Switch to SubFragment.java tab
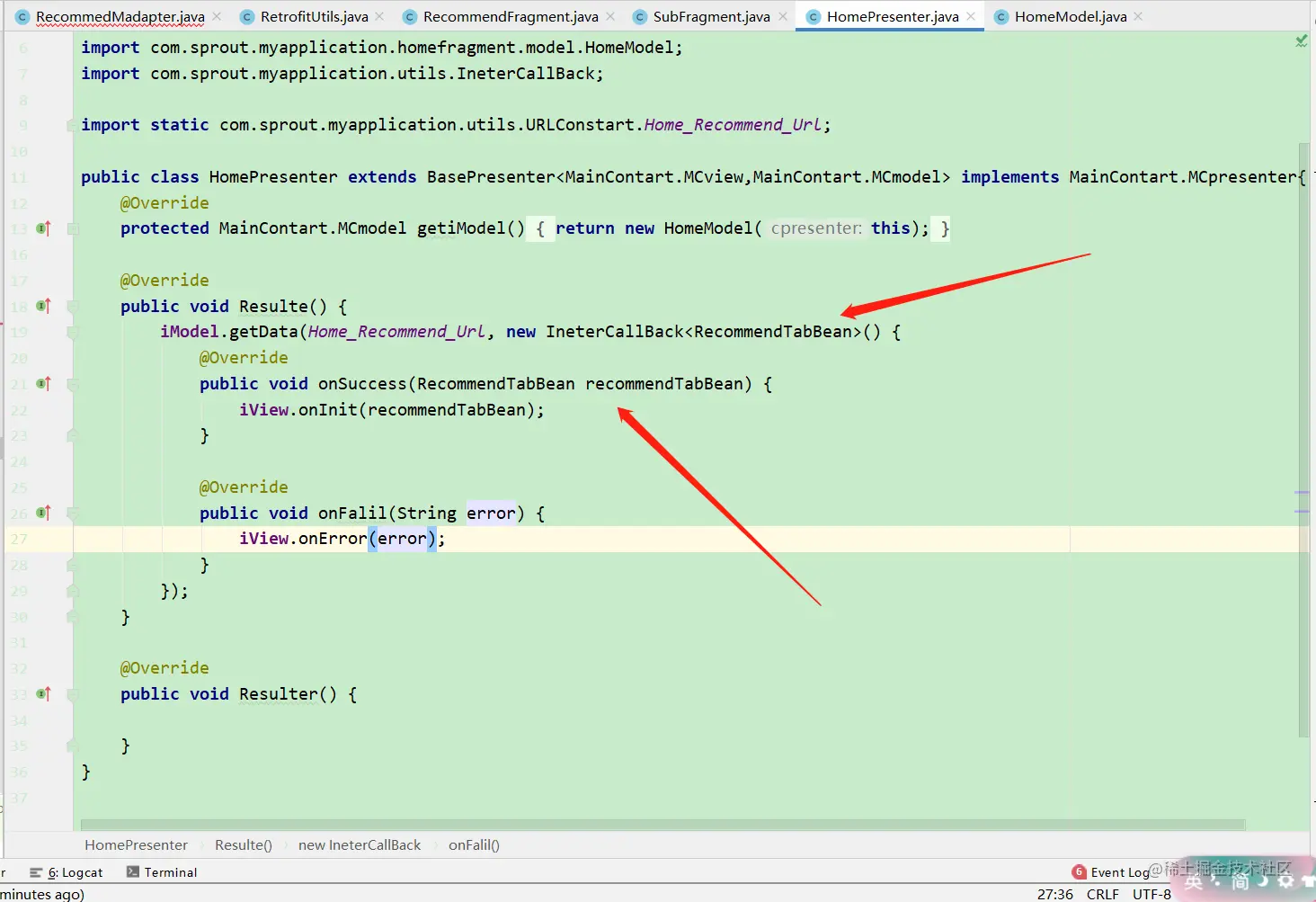 711,17
